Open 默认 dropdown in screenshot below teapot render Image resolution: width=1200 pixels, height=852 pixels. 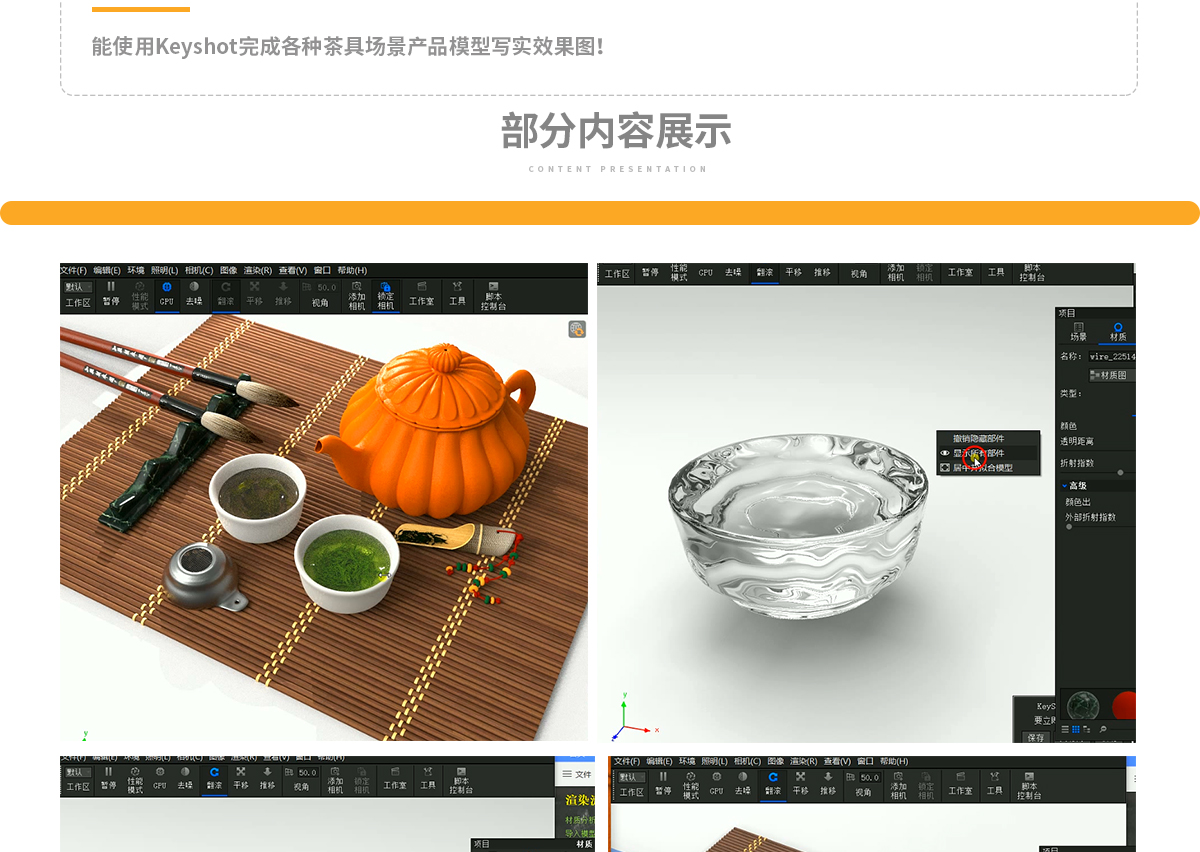tap(78, 773)
